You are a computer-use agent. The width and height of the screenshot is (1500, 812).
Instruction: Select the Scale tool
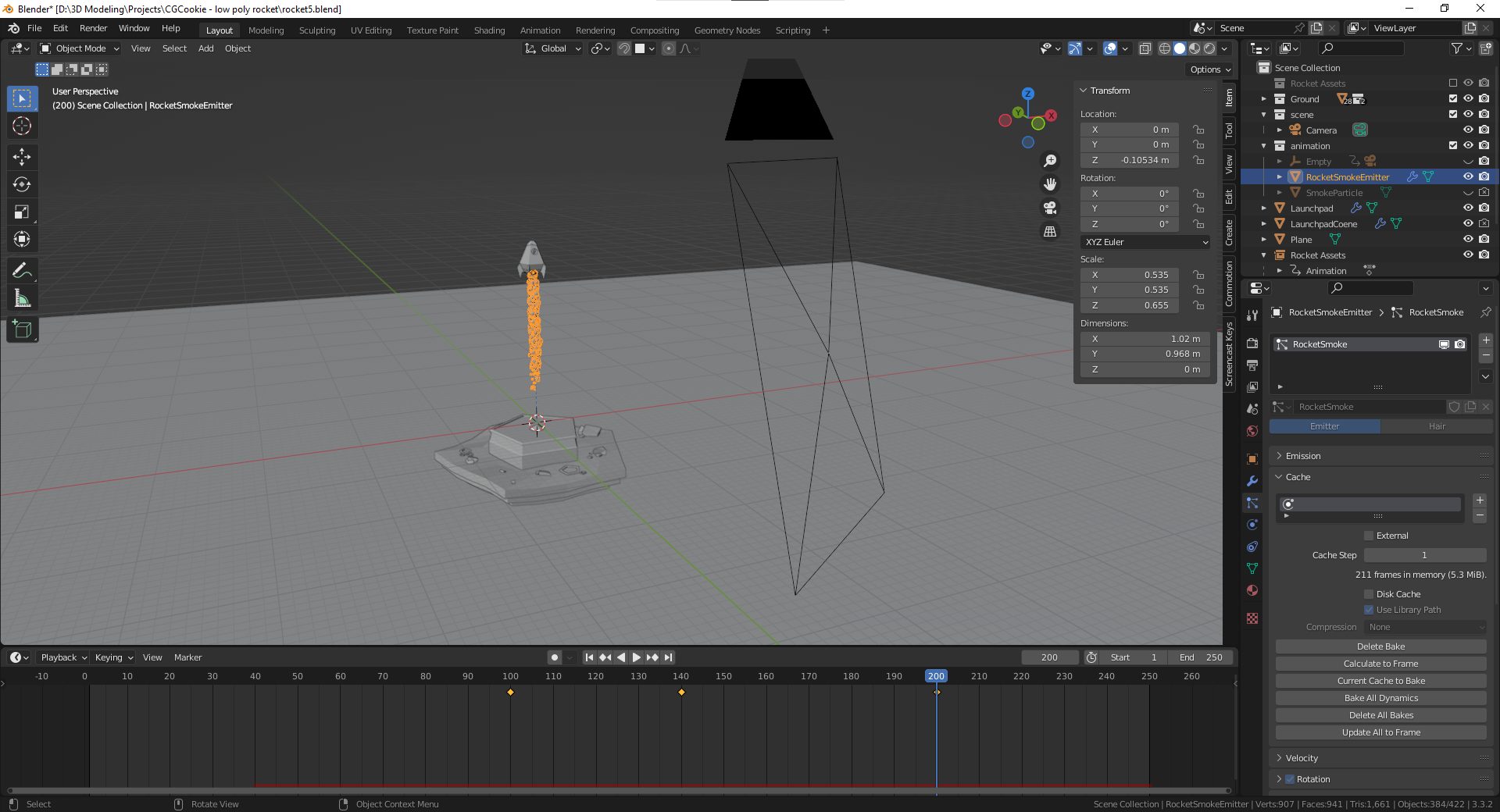coord(22,212)
